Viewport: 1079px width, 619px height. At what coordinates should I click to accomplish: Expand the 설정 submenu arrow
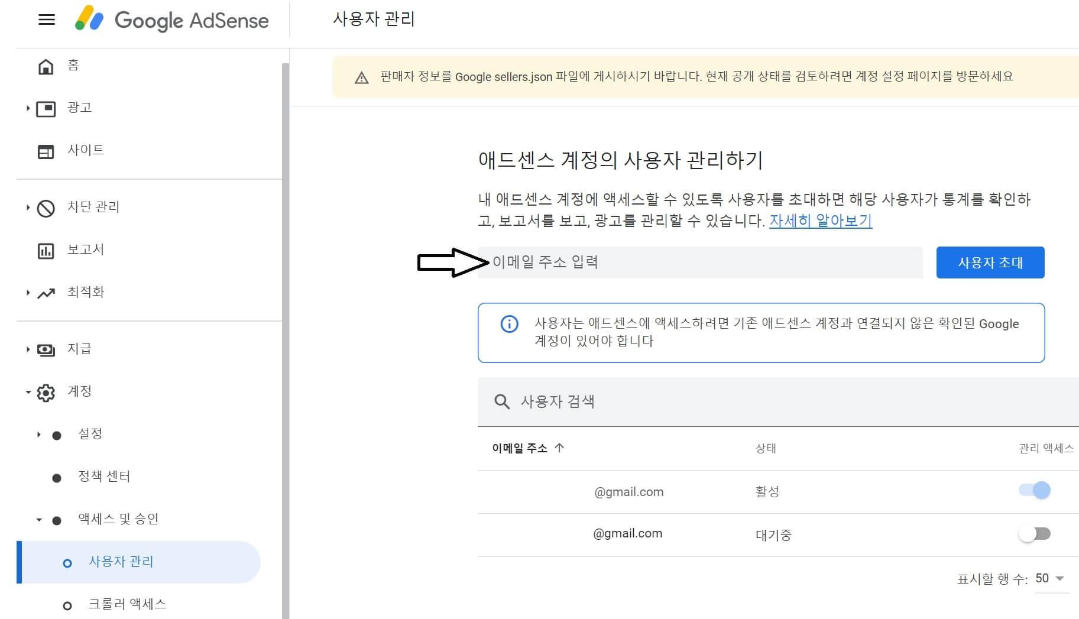click(39, 435)
